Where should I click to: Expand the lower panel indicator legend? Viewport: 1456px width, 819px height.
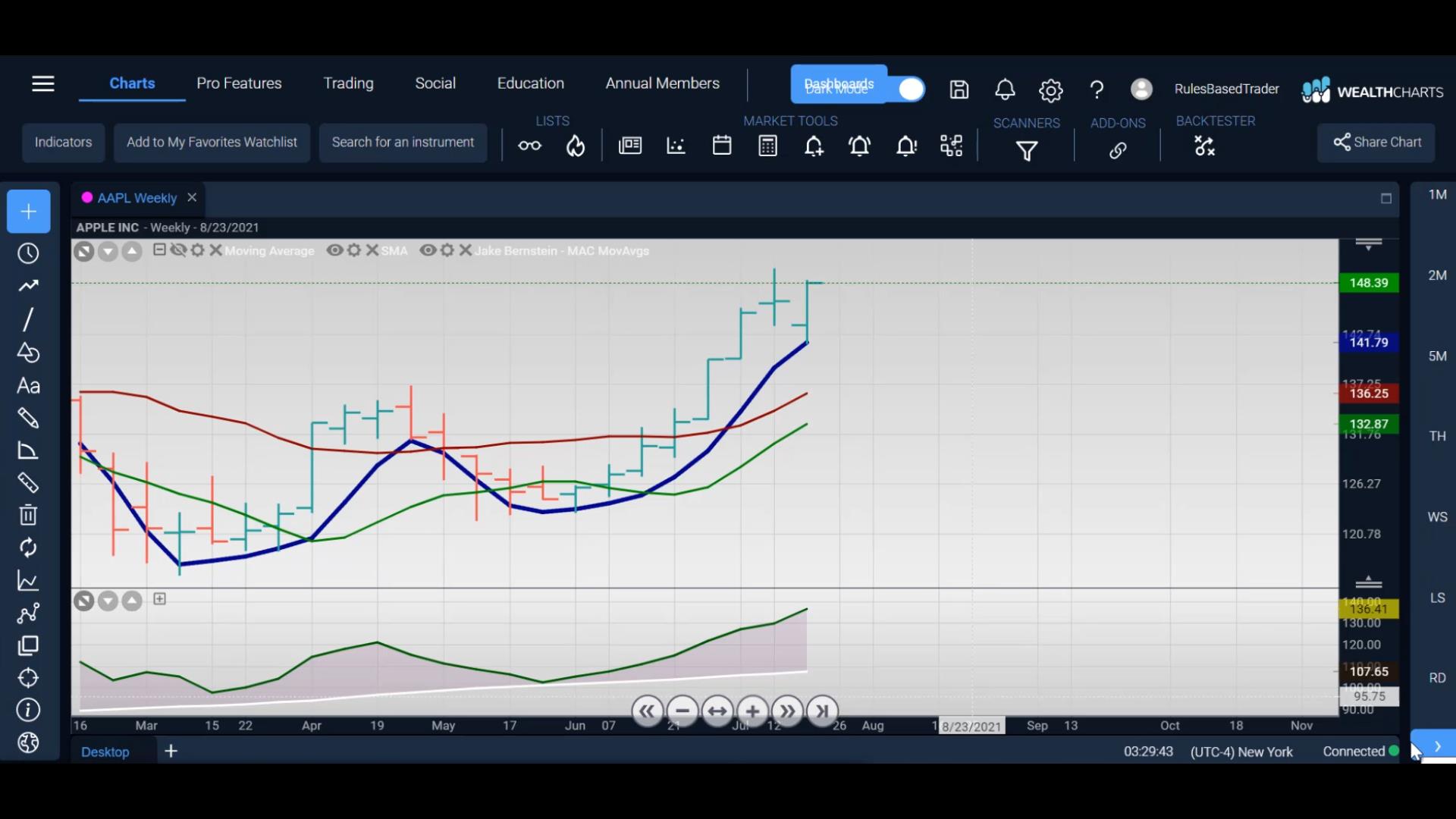[x=159, y=599]
